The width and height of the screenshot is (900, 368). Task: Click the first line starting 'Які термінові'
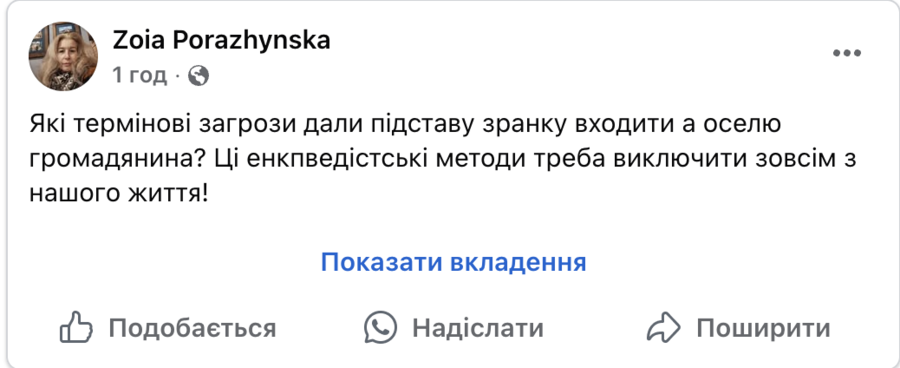(x=405, y=125)
